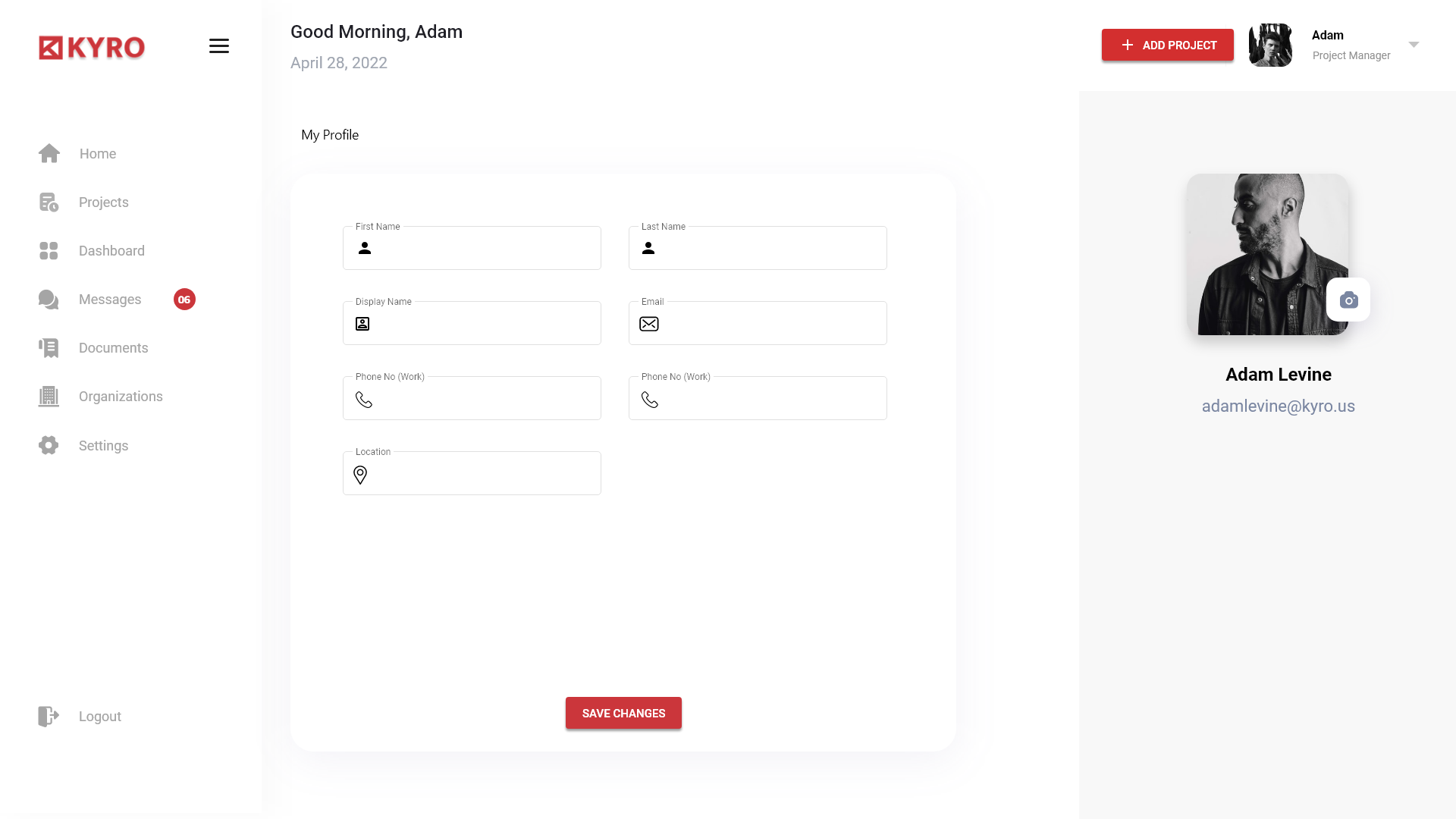Focus the Location input field
This screenshot has width=1456, height=819.
click(x=472, y=473)
